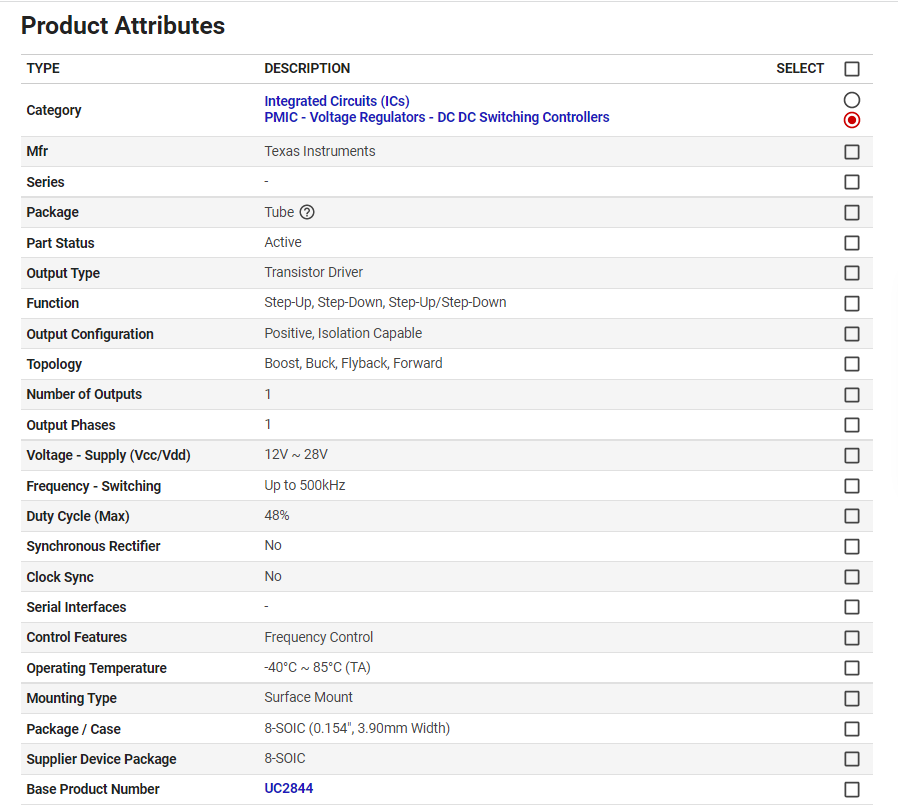Open the Integrated Circuits (ICs) link
This screenshot has height=810, width=898.
[x=336, y=101]
